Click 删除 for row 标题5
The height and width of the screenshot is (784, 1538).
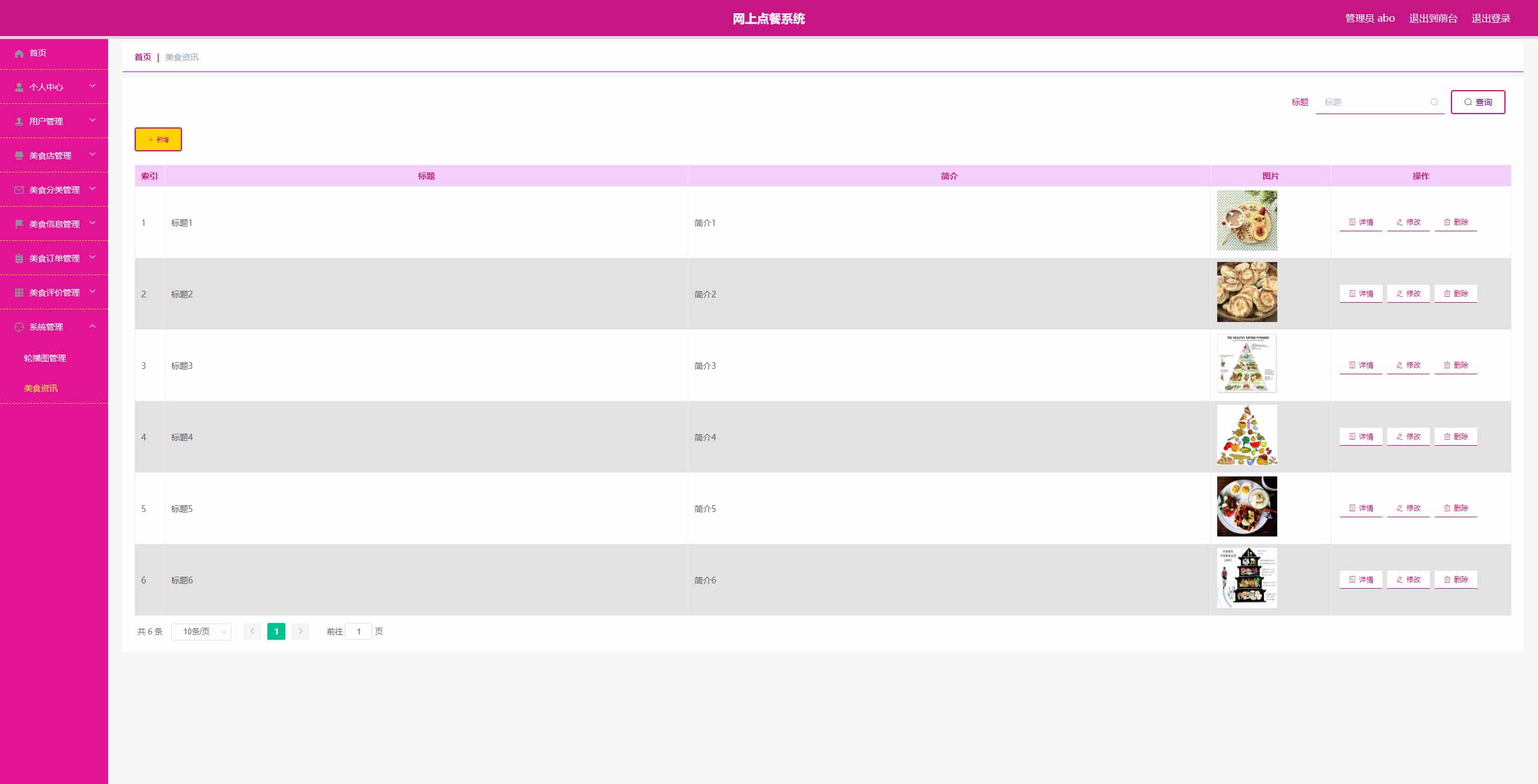click(x=1456, y=508)
